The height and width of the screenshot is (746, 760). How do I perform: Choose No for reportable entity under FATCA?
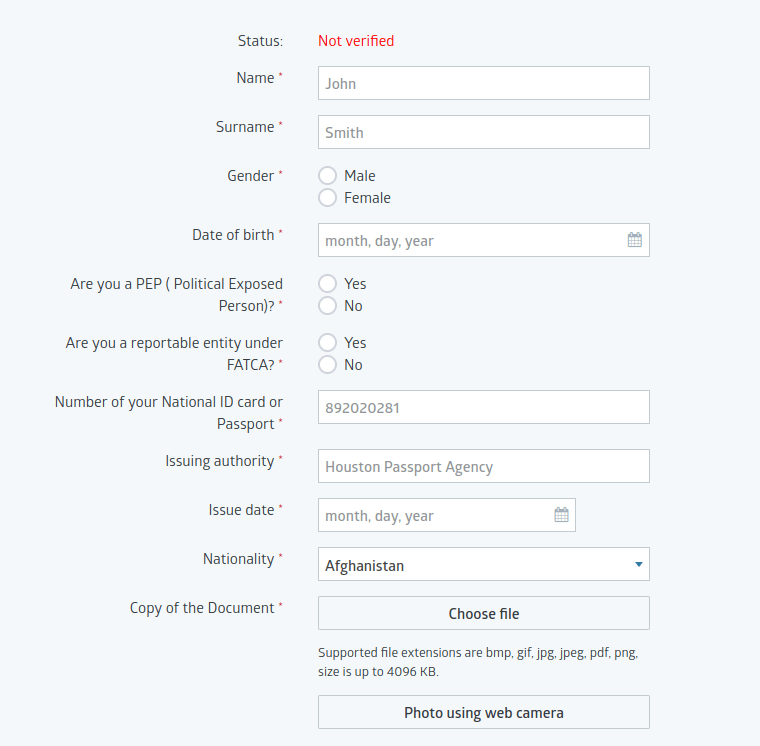(327, 365)
